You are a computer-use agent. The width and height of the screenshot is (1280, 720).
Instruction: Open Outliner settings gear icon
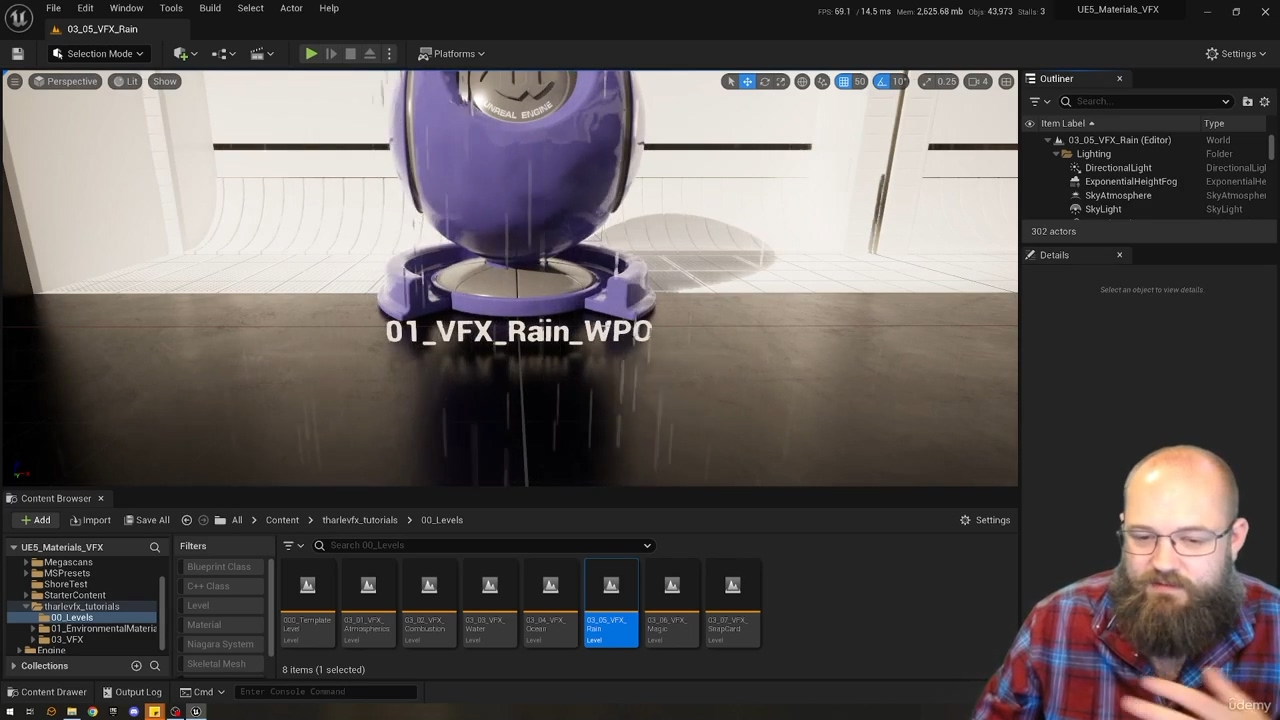click(x=1264, y=101)
